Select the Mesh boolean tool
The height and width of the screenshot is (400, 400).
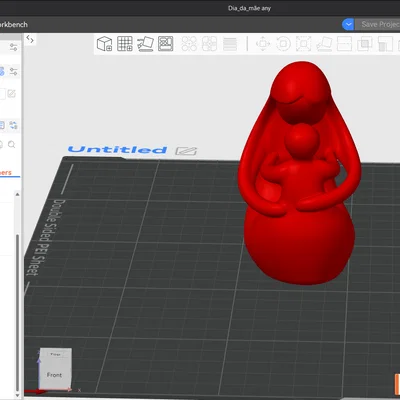365,44
